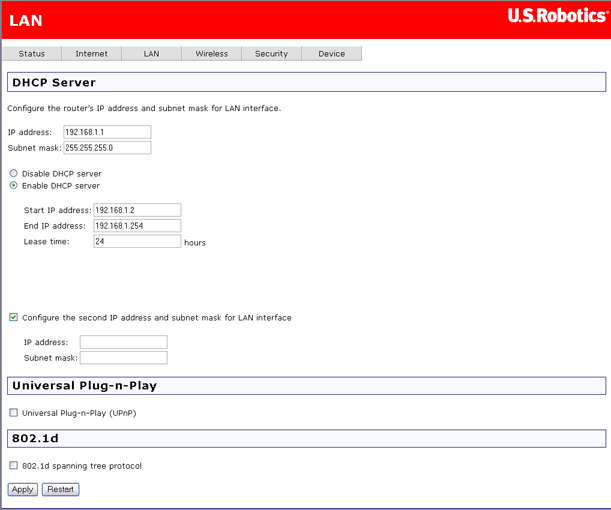Focus the Subnet mask field 255.255.255.0
Screen dimensions: 611x510
[107, 148]
